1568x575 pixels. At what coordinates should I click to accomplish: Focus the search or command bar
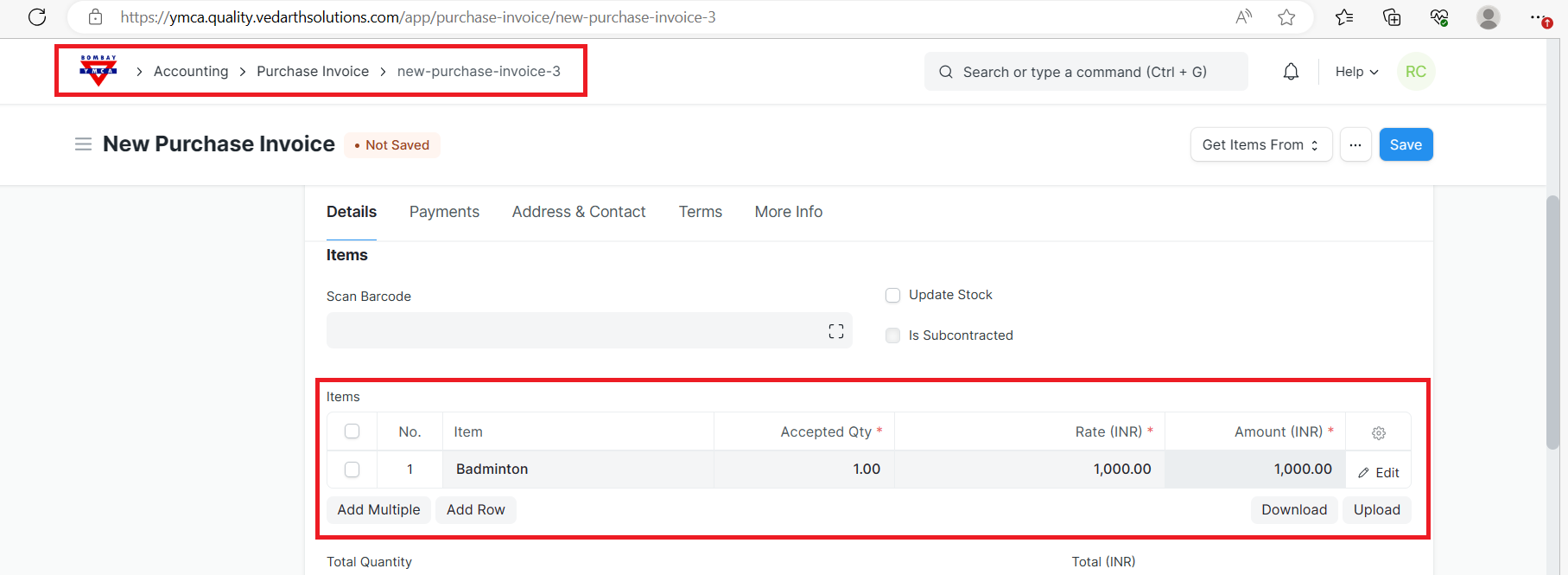[x=1085, y=72]
